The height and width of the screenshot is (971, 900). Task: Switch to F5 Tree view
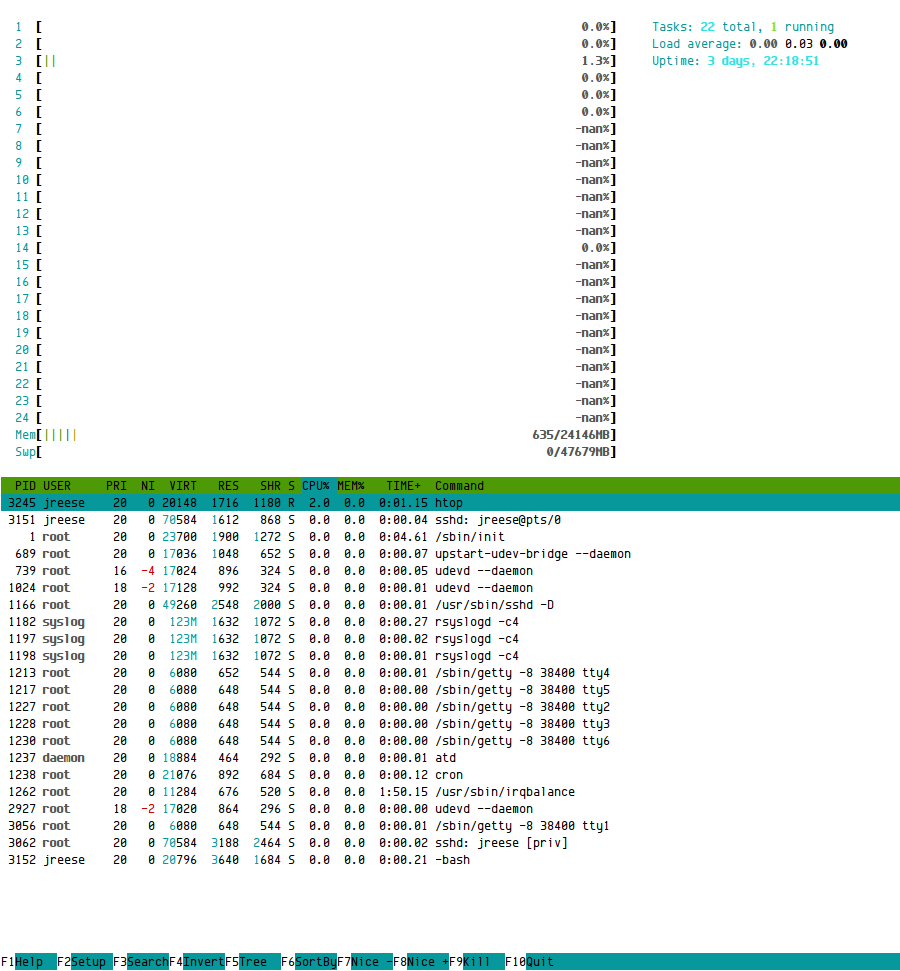pyautogui.click(x=253, y=962)
